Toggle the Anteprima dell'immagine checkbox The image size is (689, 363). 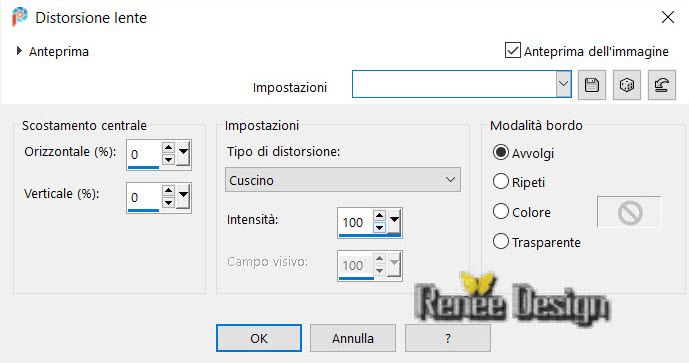pyautogui.click(x=513, y=51)
